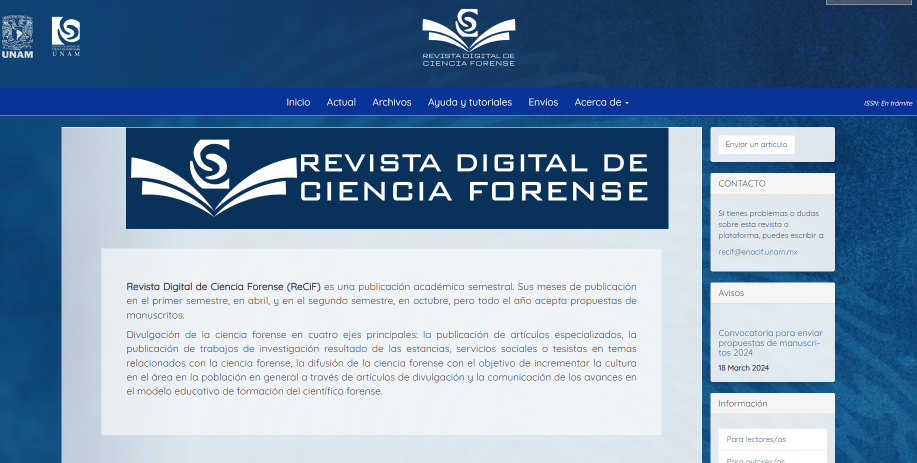Screen dimensions: 917x463
Task: Click the Información heading
Action: point(743,403)
